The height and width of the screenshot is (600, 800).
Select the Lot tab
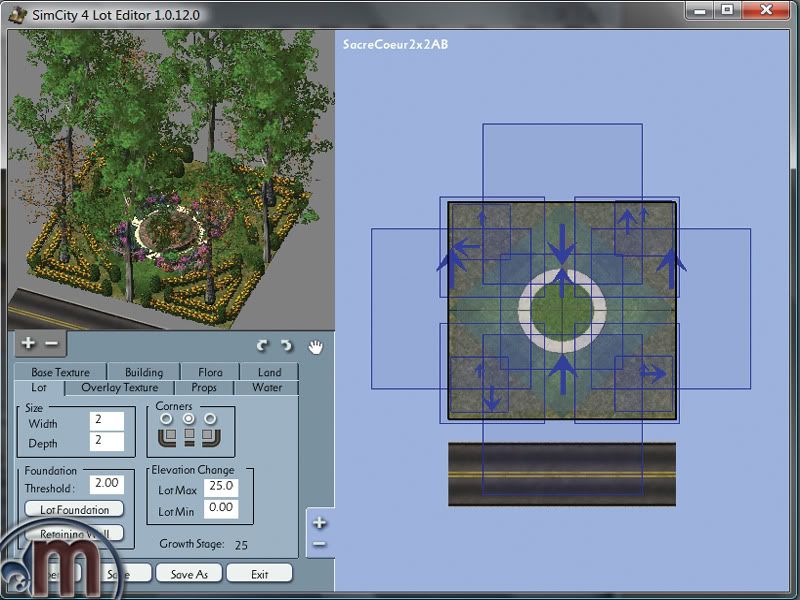pyautogui.click(x=39, y=388)
